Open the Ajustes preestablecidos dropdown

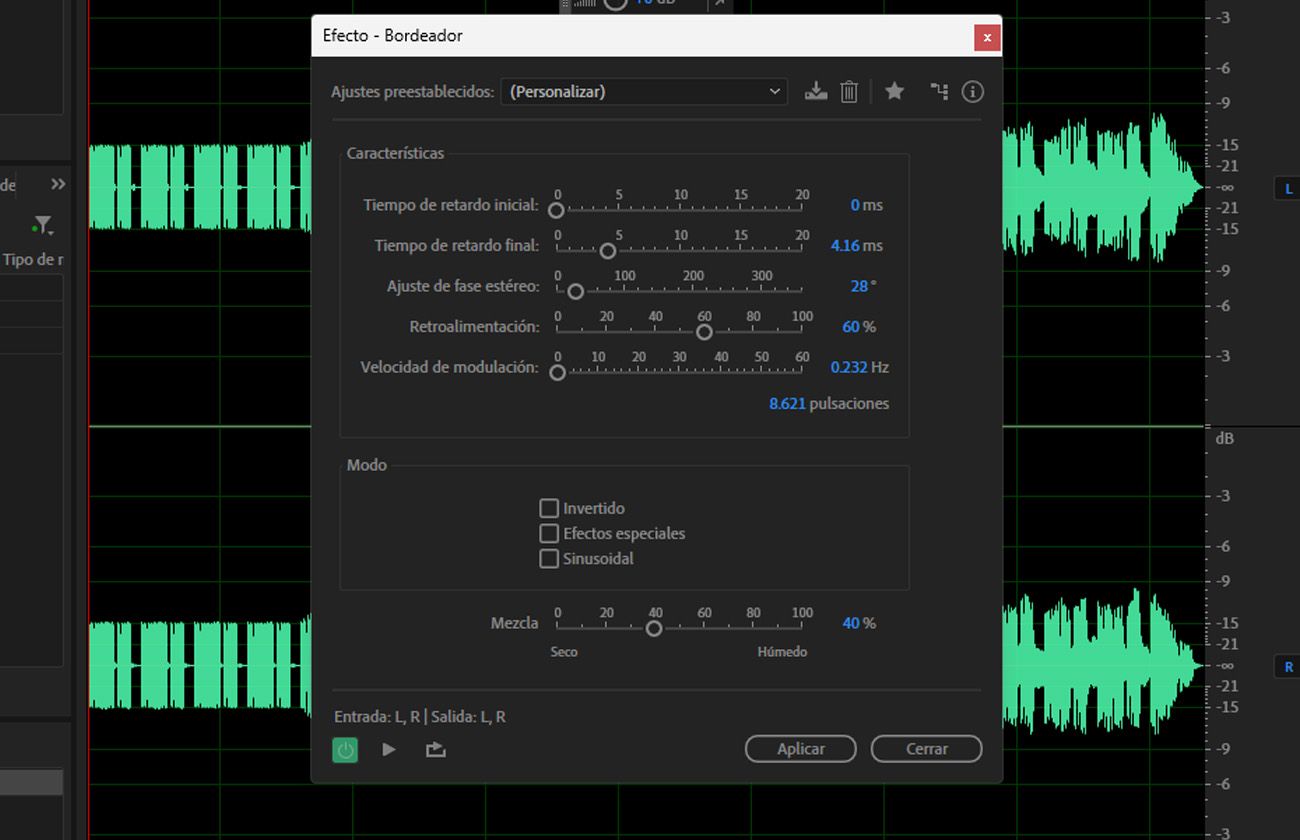click(775, 91)
